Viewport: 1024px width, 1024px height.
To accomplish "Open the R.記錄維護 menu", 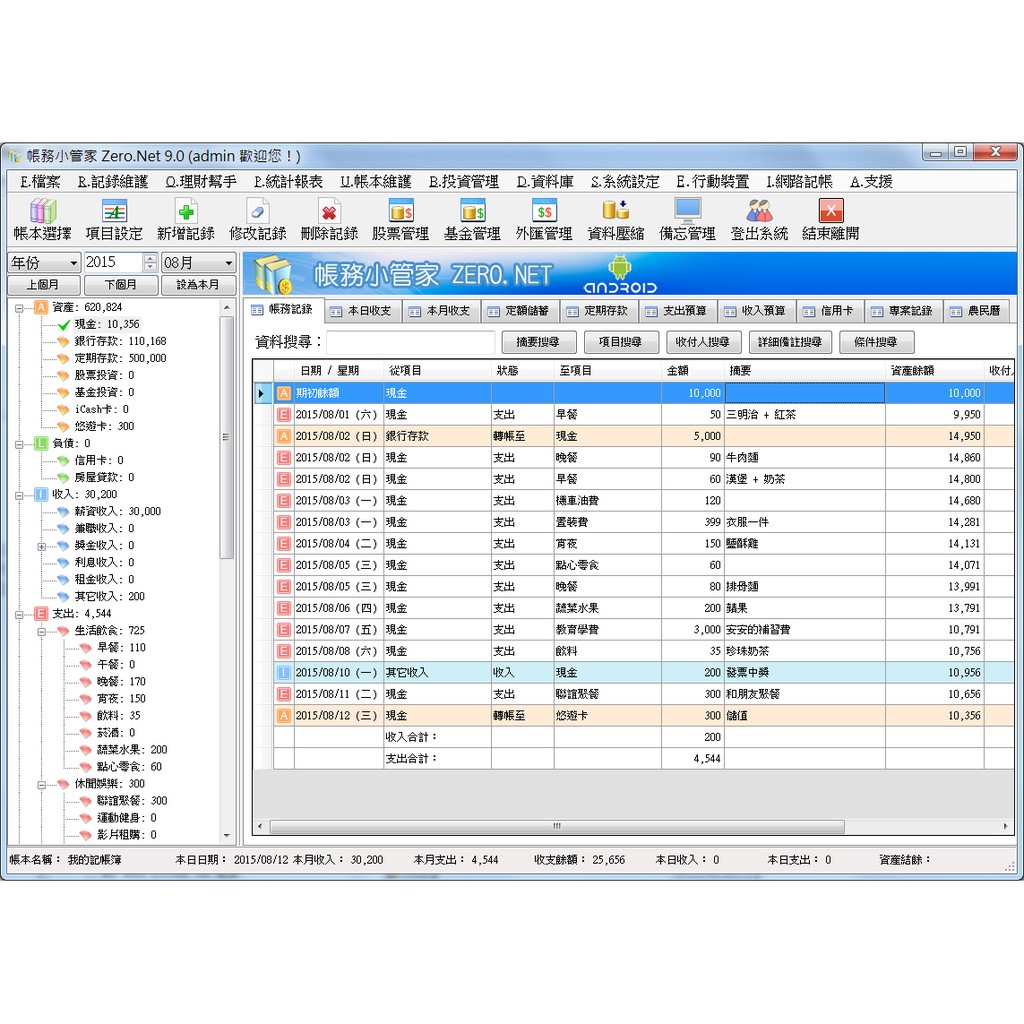I will point(113,182).
